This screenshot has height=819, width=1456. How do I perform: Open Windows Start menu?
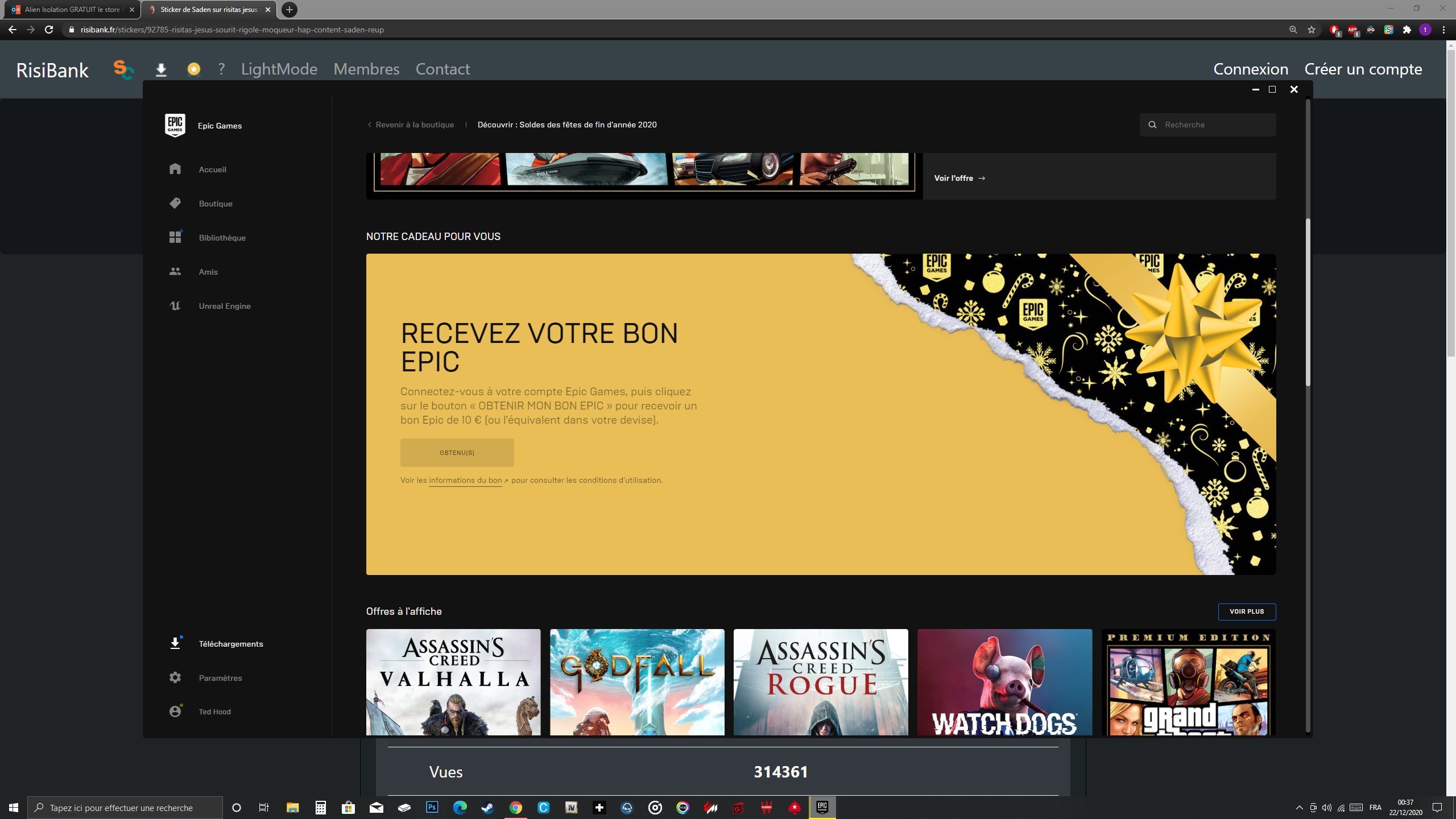coord(14,808)
